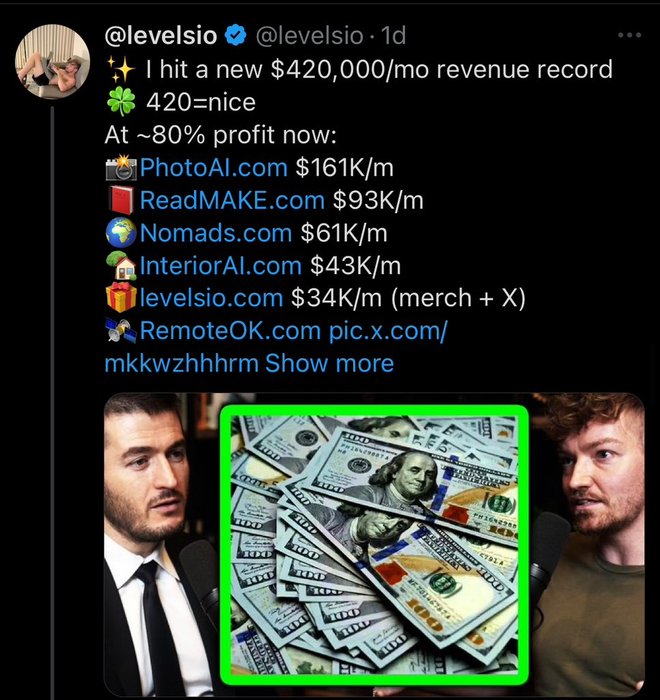Open the PhotoAI.com link
This screenshot has height=700, width=660.
pos(213,168)
